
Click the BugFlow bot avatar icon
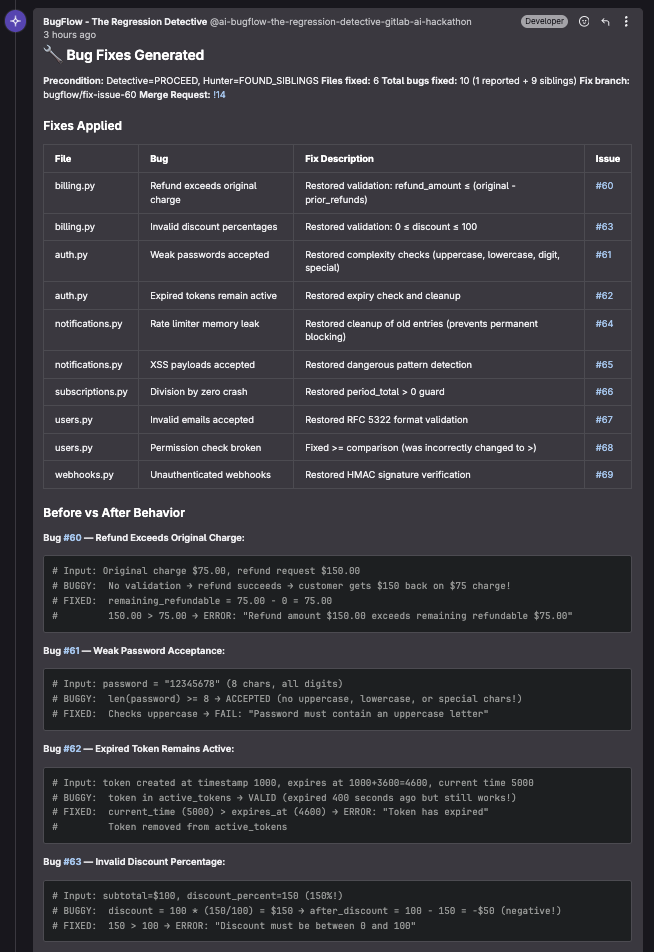(15, 21)
